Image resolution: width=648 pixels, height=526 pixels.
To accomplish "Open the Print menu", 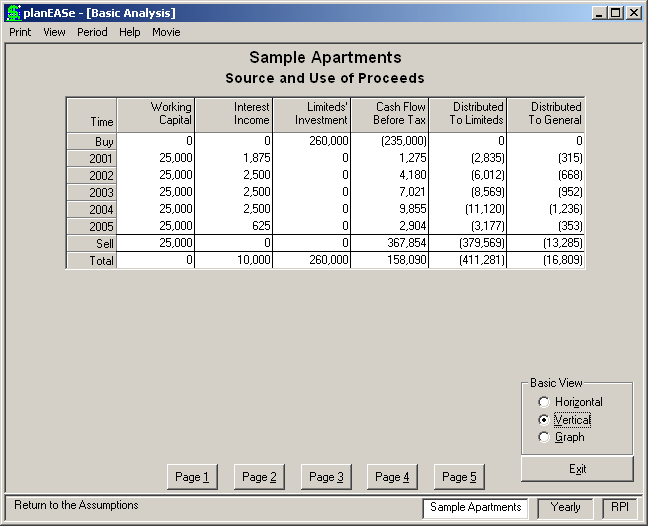I will pyautogui.click(x=20, y=32).
